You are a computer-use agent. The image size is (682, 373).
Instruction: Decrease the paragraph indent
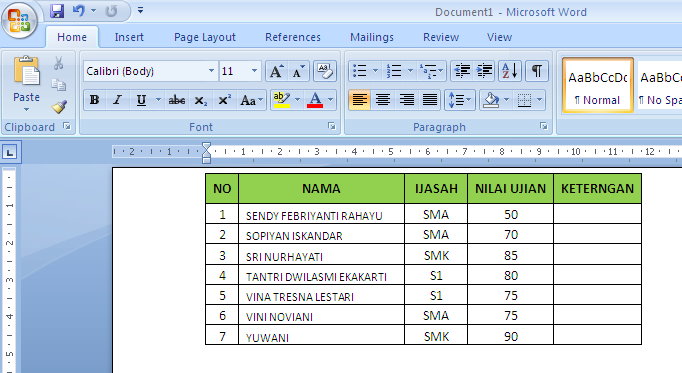(462, 70)
